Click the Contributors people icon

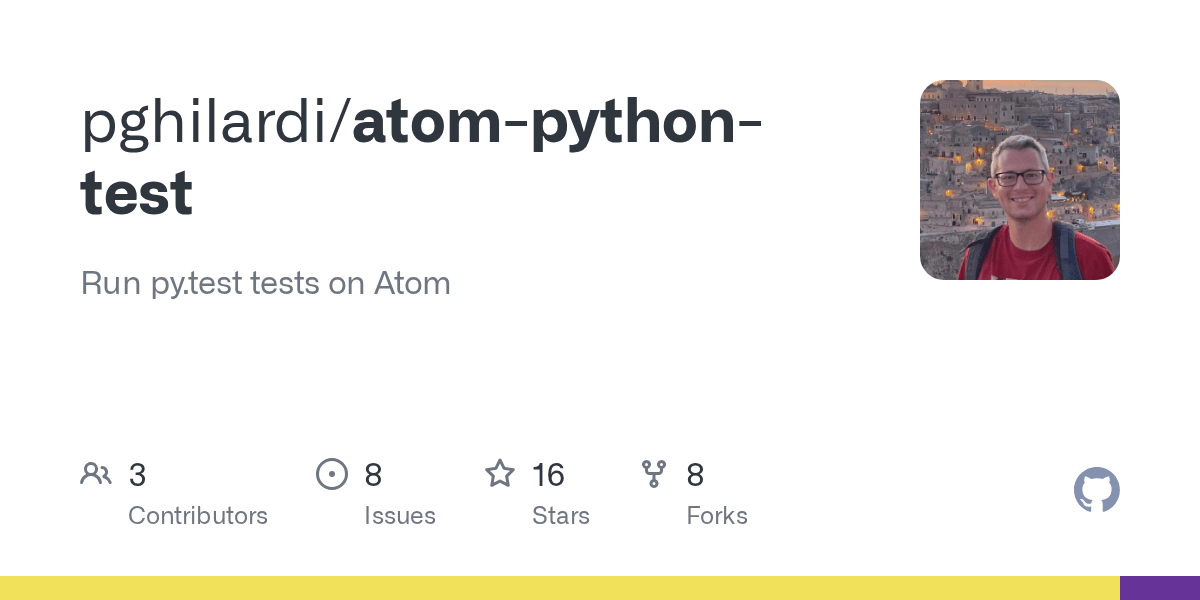click(96, 474)
